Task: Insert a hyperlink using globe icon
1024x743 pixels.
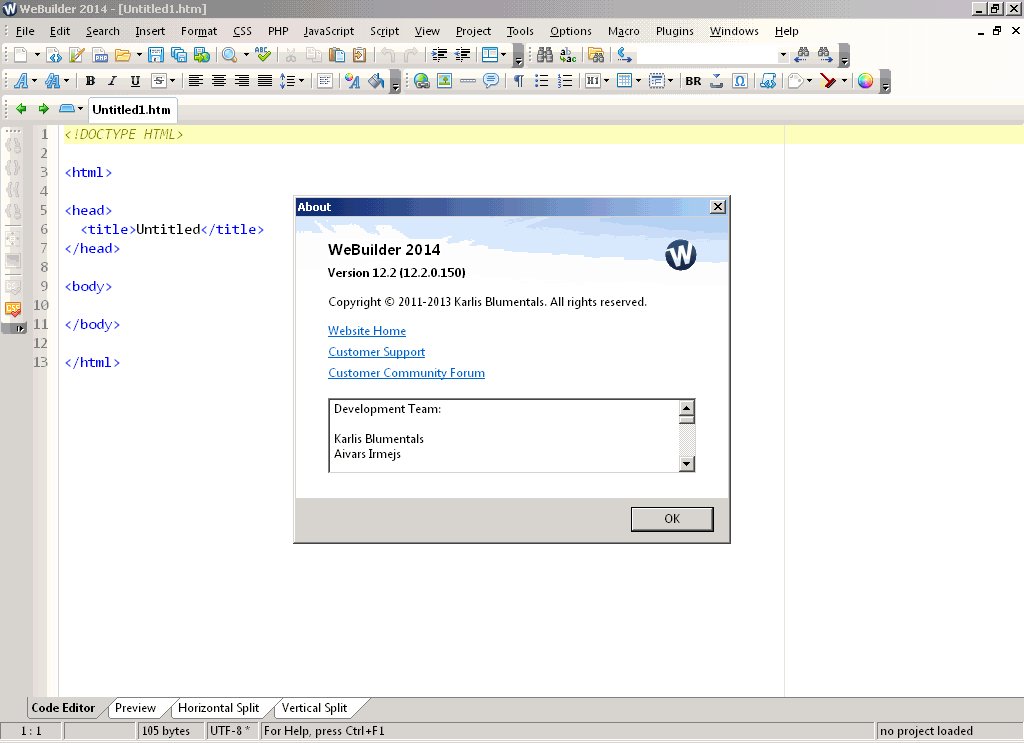Action: click(x=422, y=81)
